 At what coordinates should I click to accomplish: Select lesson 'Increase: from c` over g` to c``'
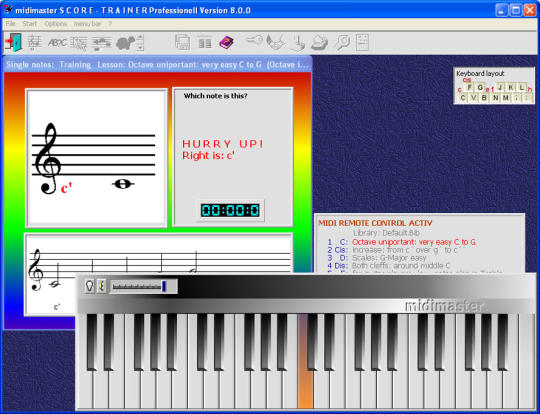click(x=408, y=250)
